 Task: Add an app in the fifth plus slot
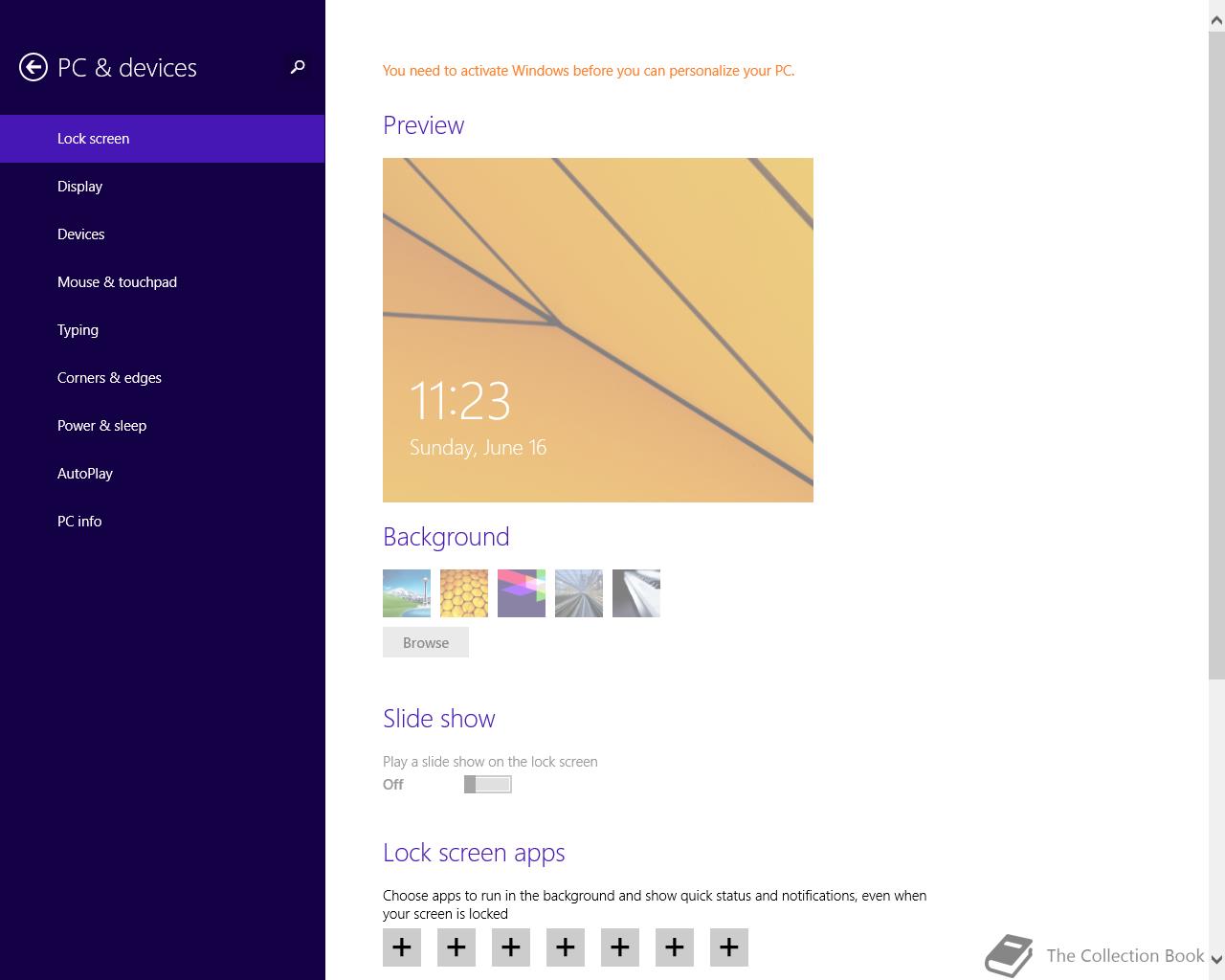click(620, 947)
